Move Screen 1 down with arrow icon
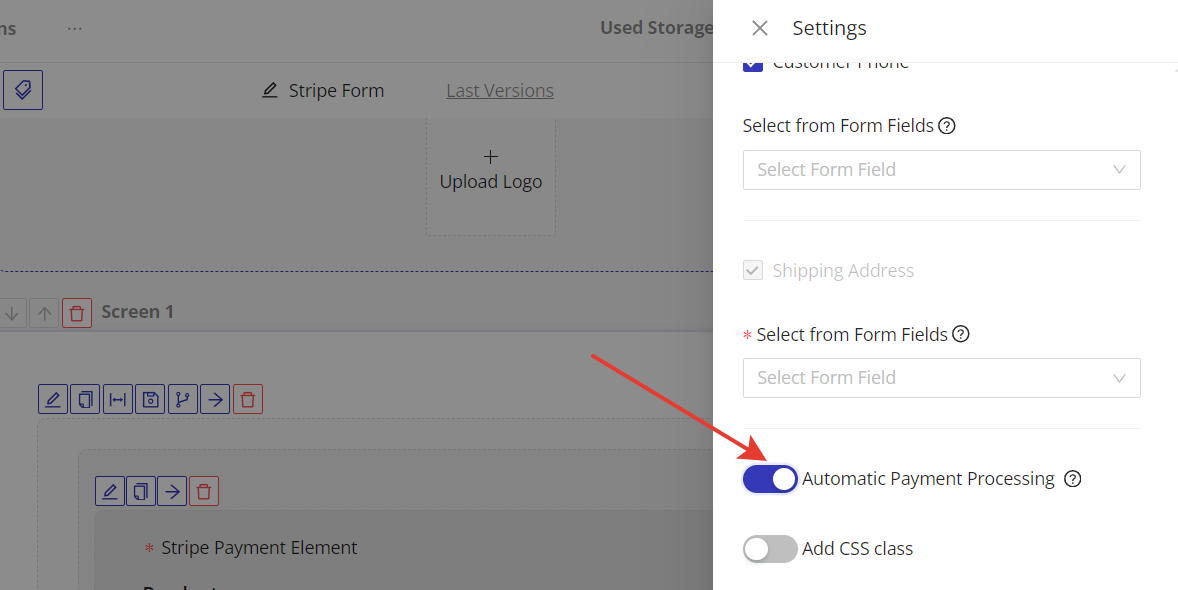Image resolution: width=1178 pixels, height=590 pixels. pyautogui.click(x=12, y=313)
